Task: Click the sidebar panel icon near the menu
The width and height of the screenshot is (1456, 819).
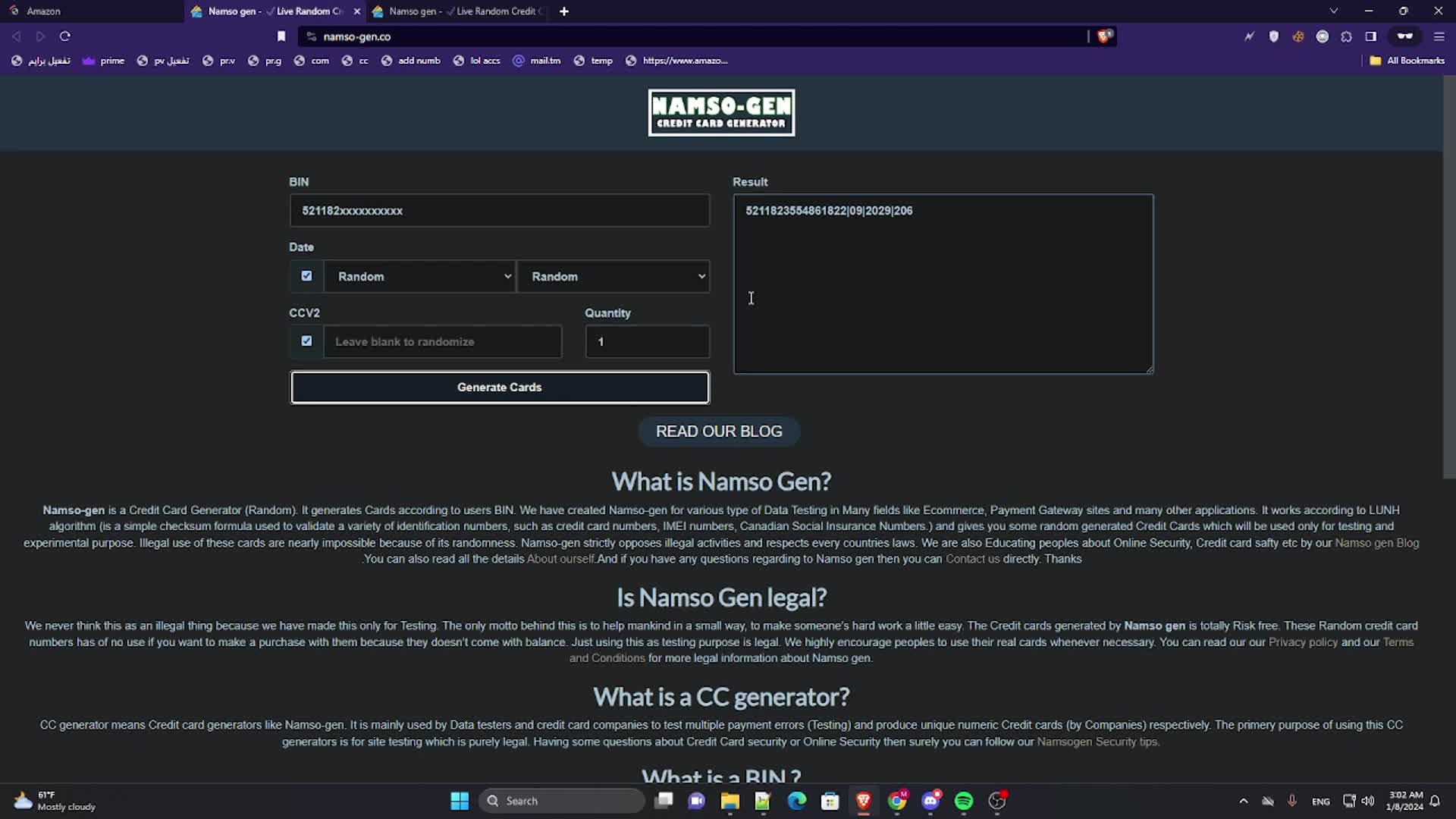Action: [1370, 36]
